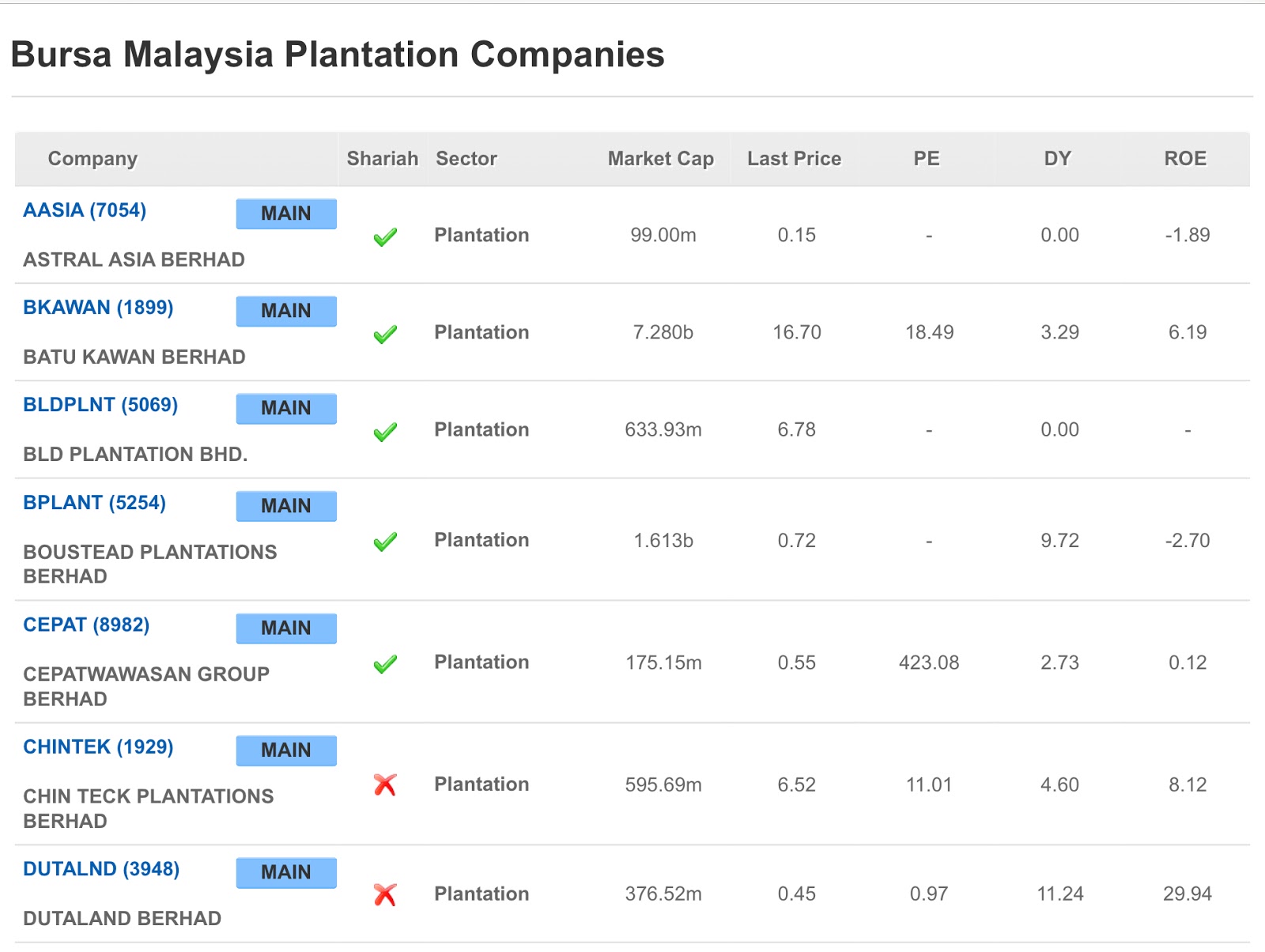Click the BPLANT (5254) hyperlink
The image size is (1265, 952).
(93, 502)
